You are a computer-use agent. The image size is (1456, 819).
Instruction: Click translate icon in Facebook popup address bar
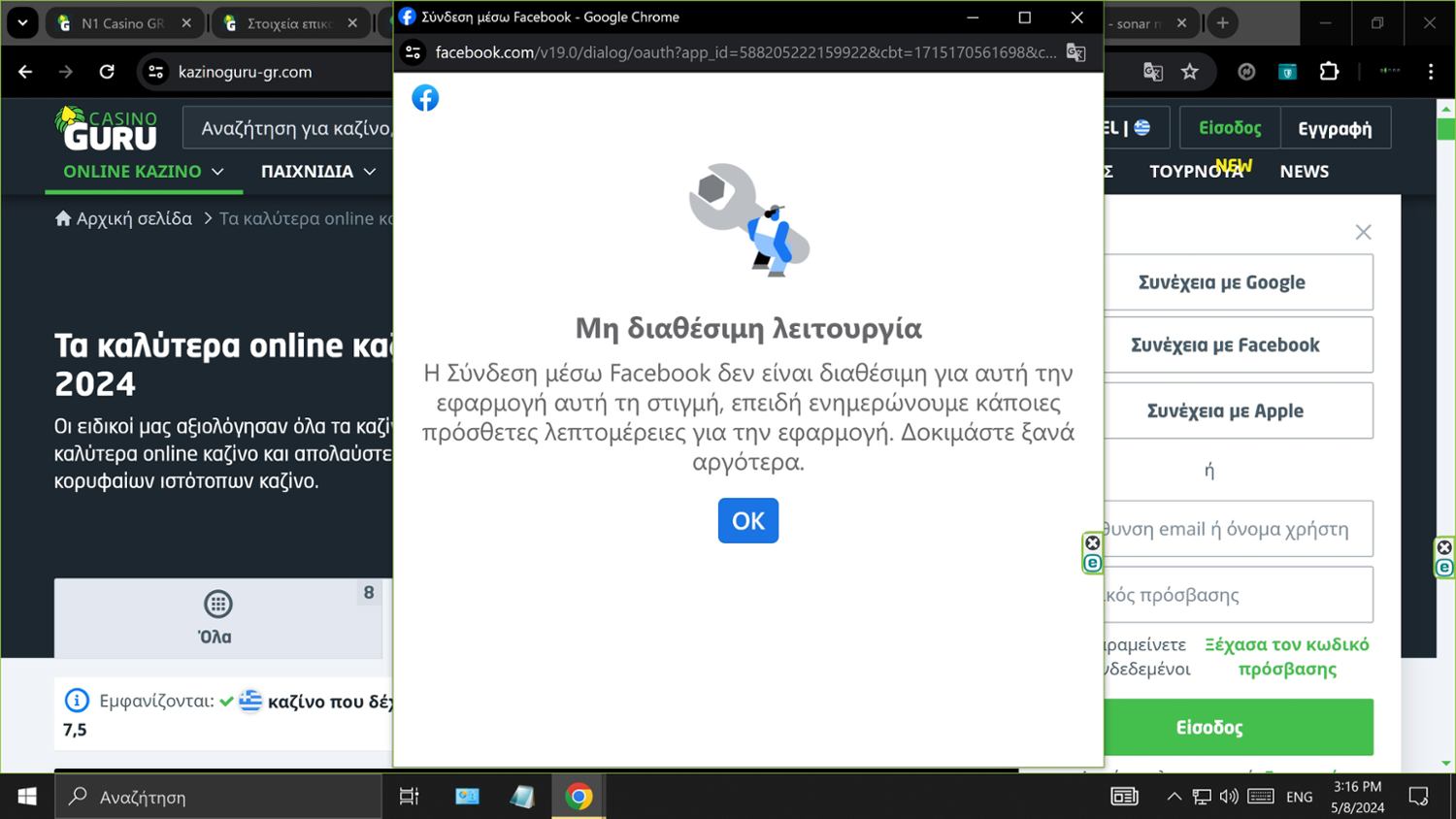pyautogui.click(x=1075, y=52)
